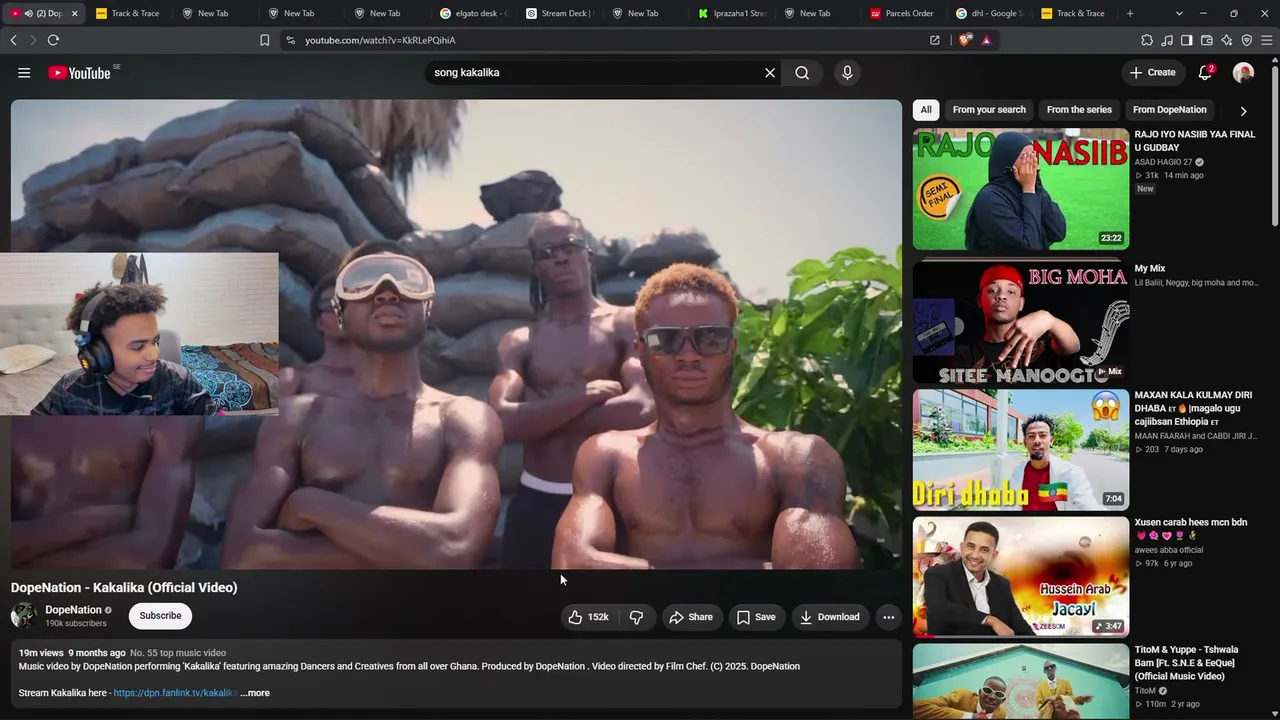Open the Brave Shields panel

coord(964,40)
